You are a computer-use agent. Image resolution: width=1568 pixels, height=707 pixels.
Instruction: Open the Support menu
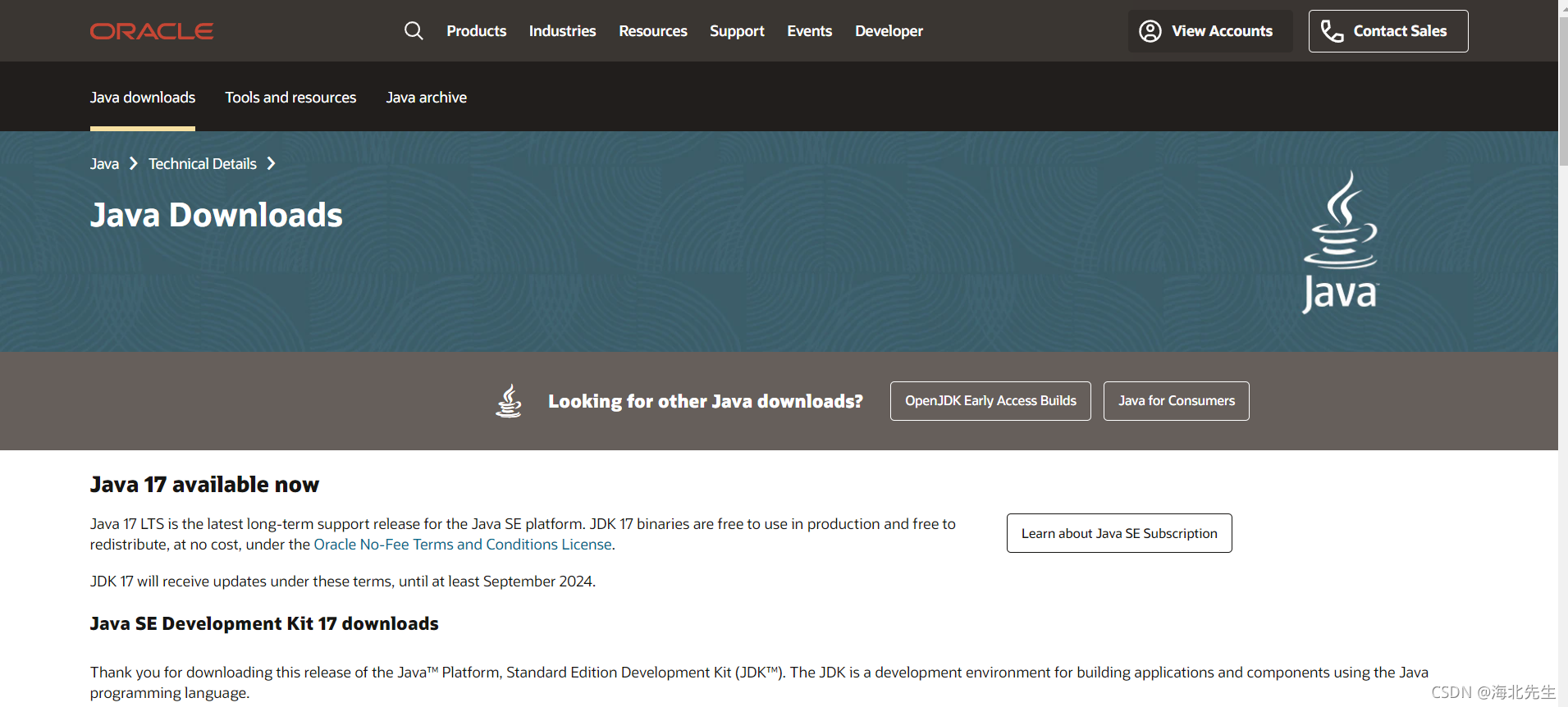[x=737, y=31]
